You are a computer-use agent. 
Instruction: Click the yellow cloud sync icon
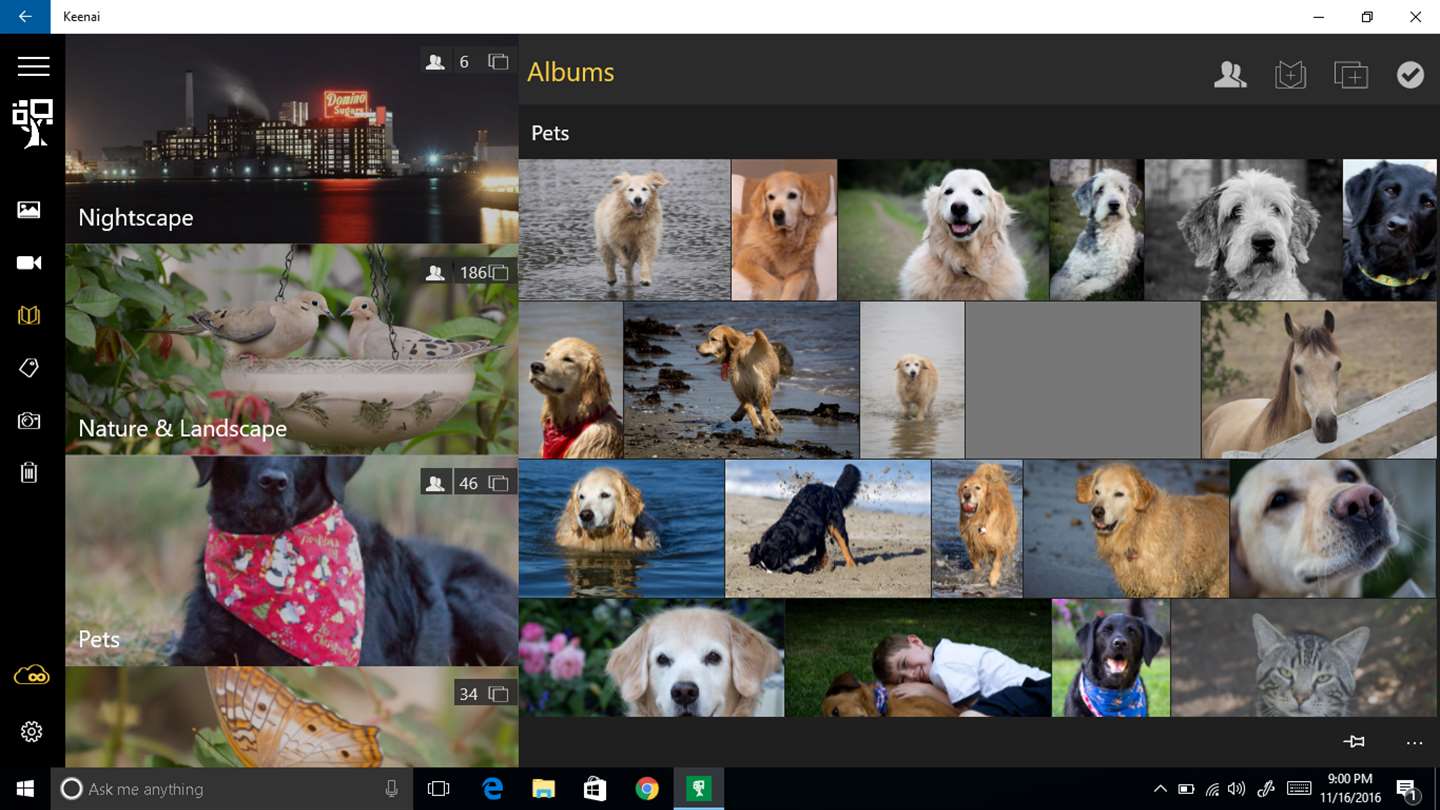(31, 676)
